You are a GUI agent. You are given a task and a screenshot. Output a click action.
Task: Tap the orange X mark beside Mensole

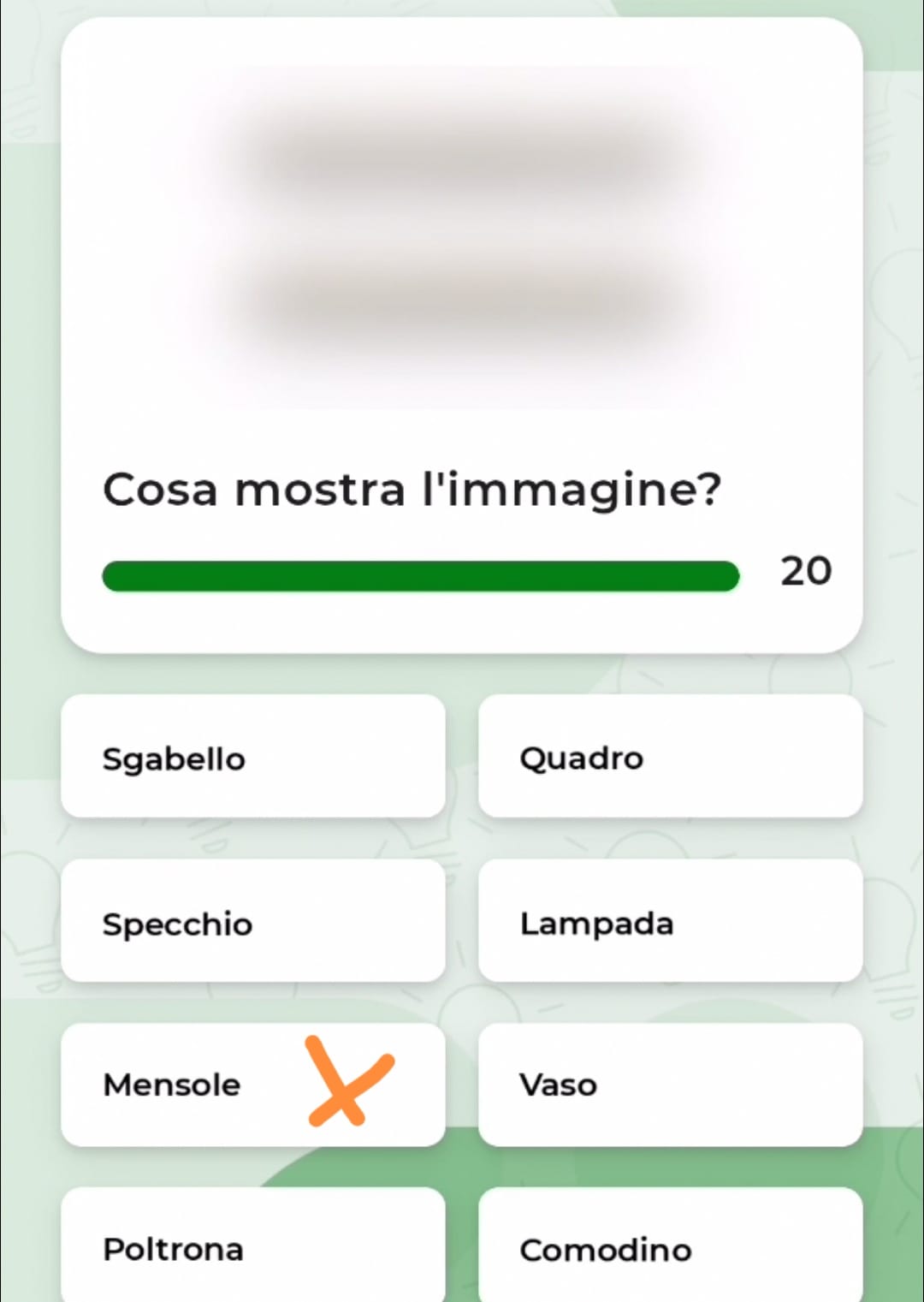[347, 1082]
